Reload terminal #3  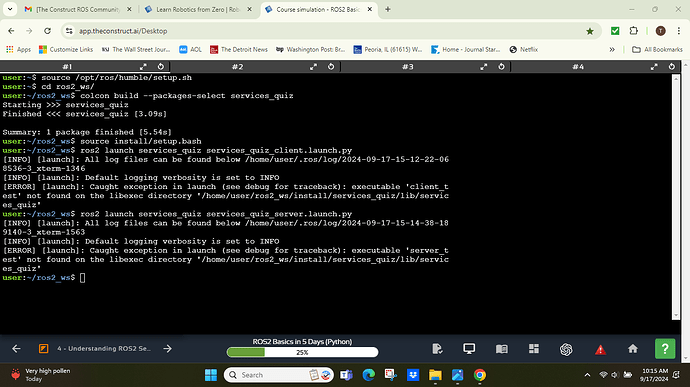[501, 67]
